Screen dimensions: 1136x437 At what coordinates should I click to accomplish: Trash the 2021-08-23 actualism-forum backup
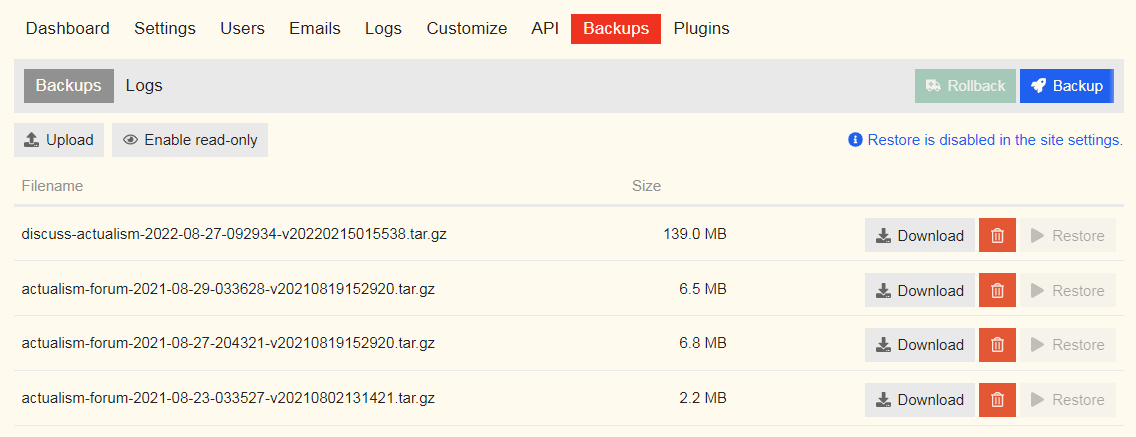click(x=997, y=399)
